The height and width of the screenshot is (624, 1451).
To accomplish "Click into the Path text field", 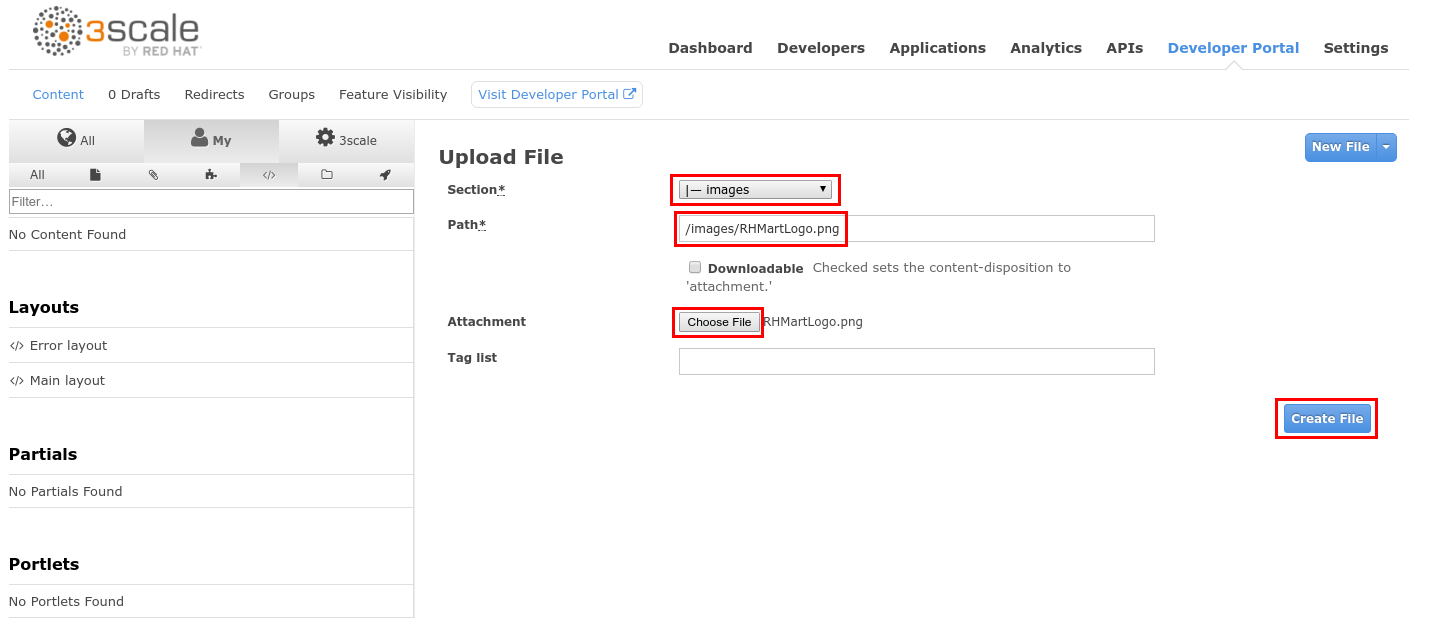I will click(x=915, y=229).
